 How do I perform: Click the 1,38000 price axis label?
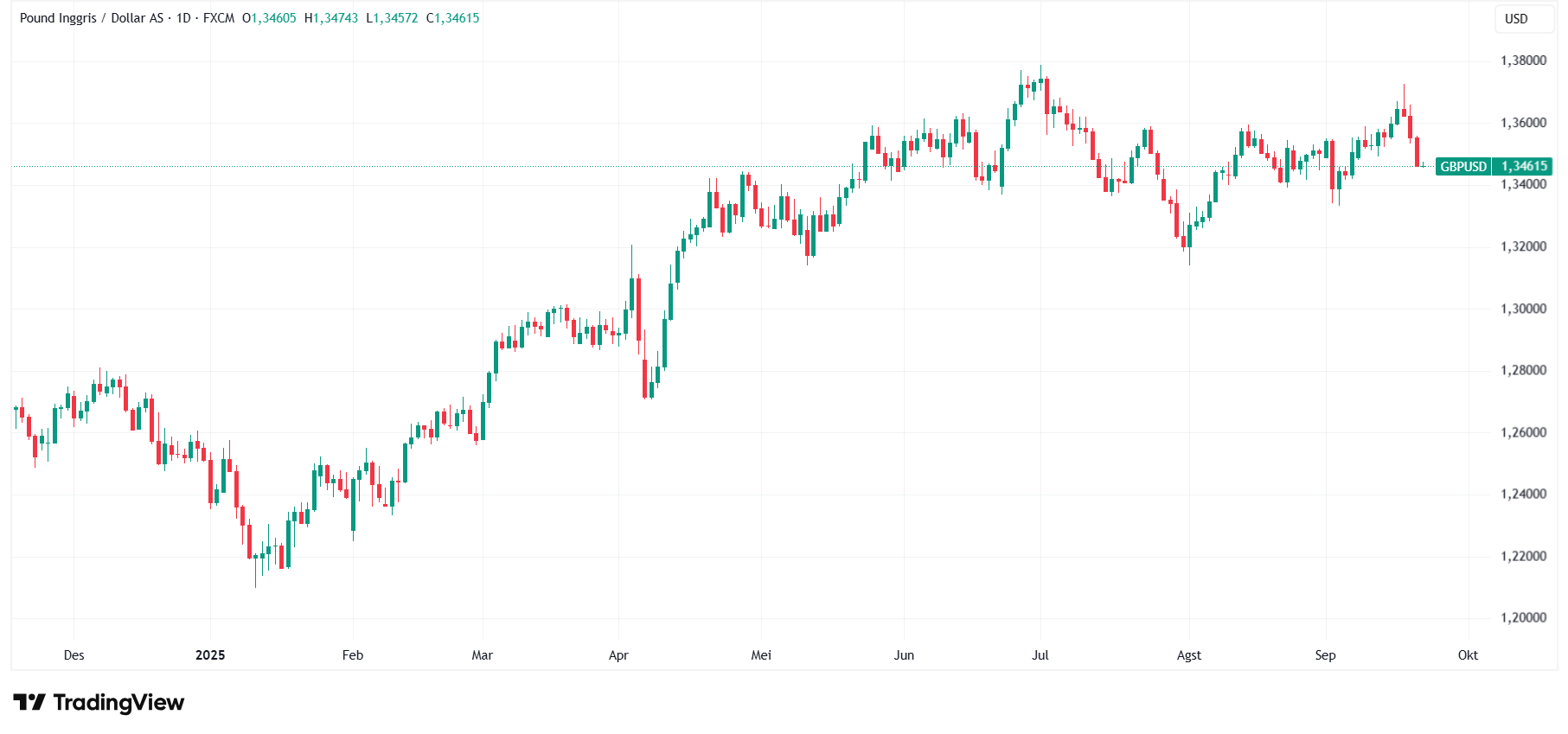pos(1524,61)
